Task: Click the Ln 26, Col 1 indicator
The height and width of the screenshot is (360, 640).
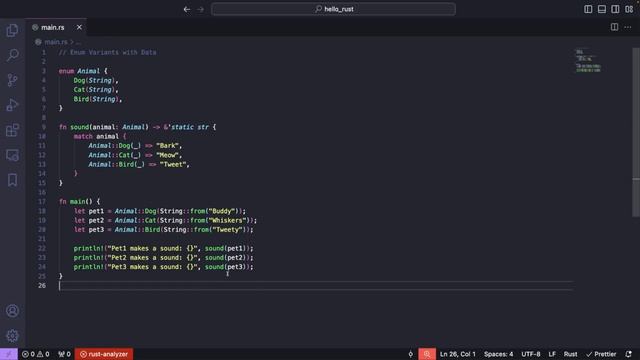Action: click(458, 354)
